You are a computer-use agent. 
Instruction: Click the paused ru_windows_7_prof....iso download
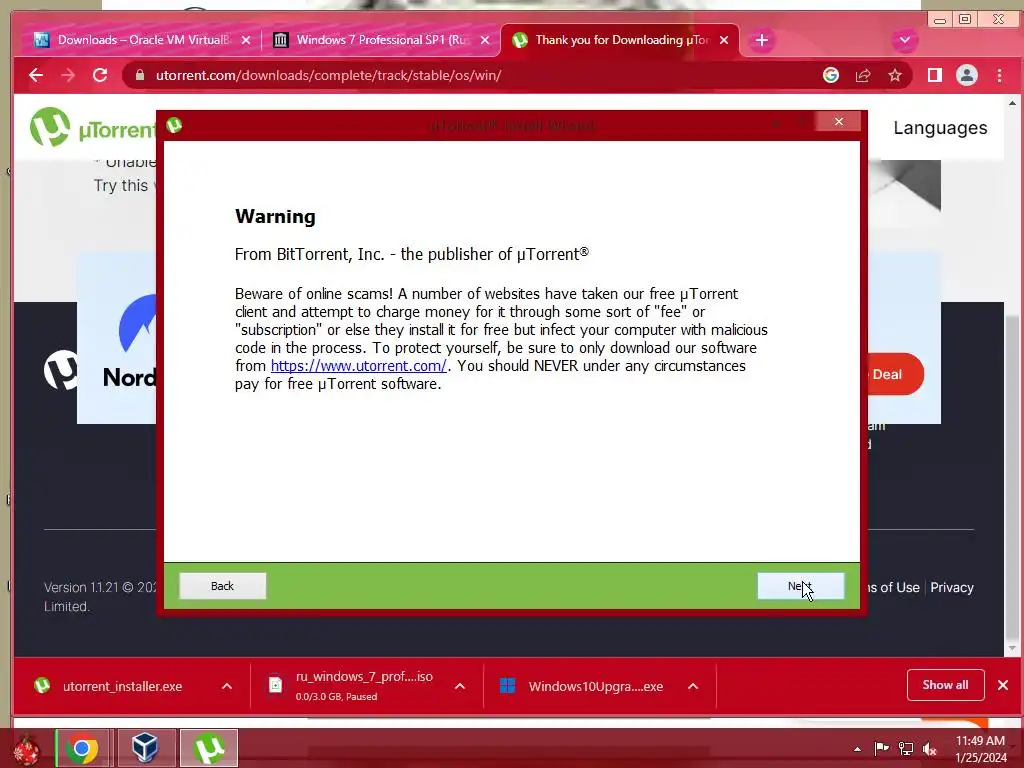coord(353,685)
